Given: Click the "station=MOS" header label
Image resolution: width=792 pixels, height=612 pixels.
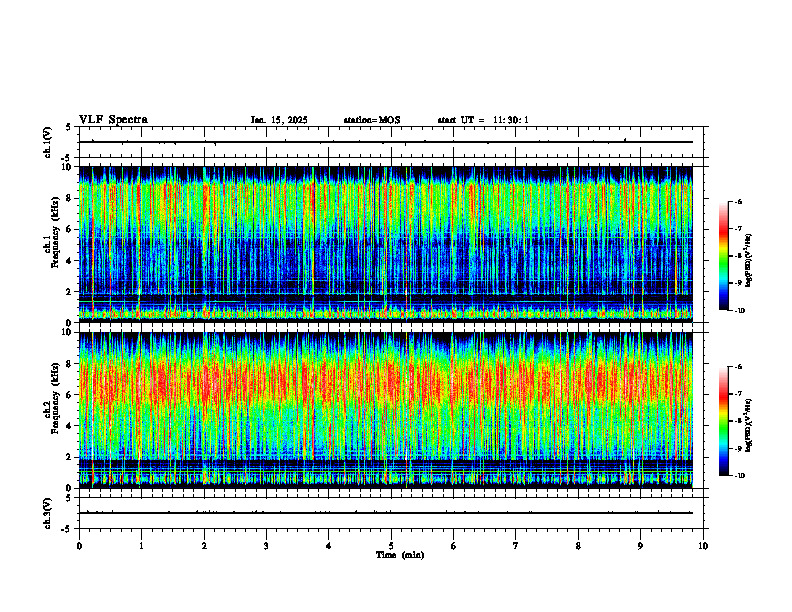Looking at the screenshot, I should click(372, 120).
